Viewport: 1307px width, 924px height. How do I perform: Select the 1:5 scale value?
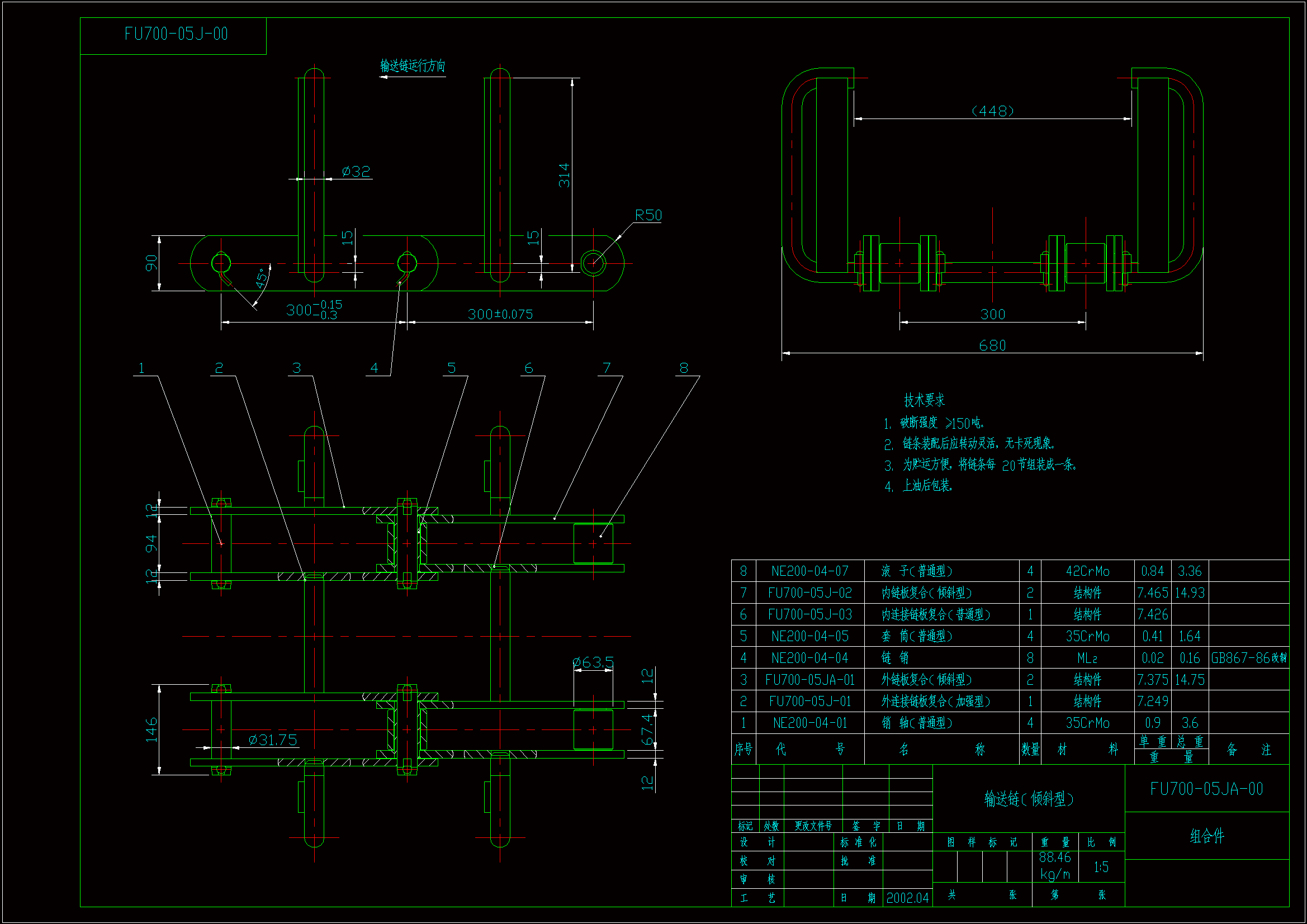[1100, 867]
